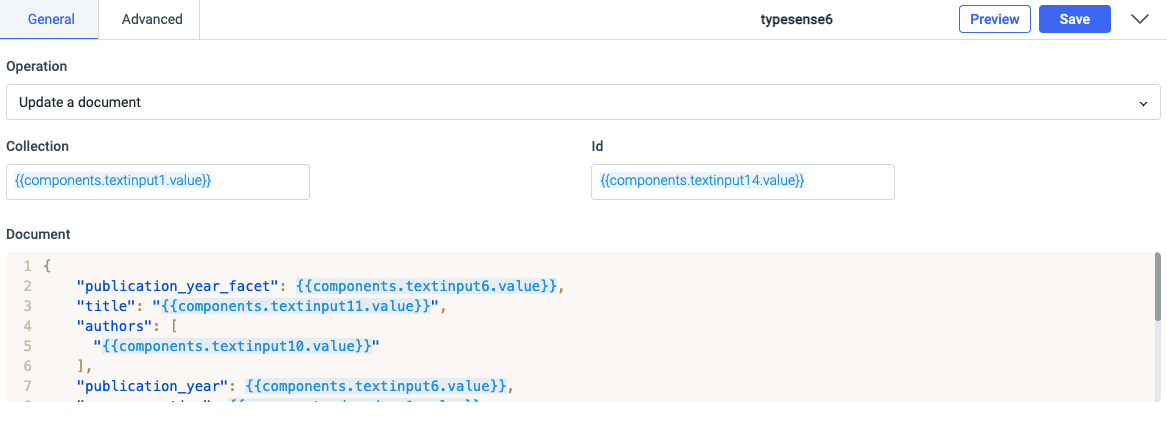
Task: Click the Document label
Action: (38, 234)
